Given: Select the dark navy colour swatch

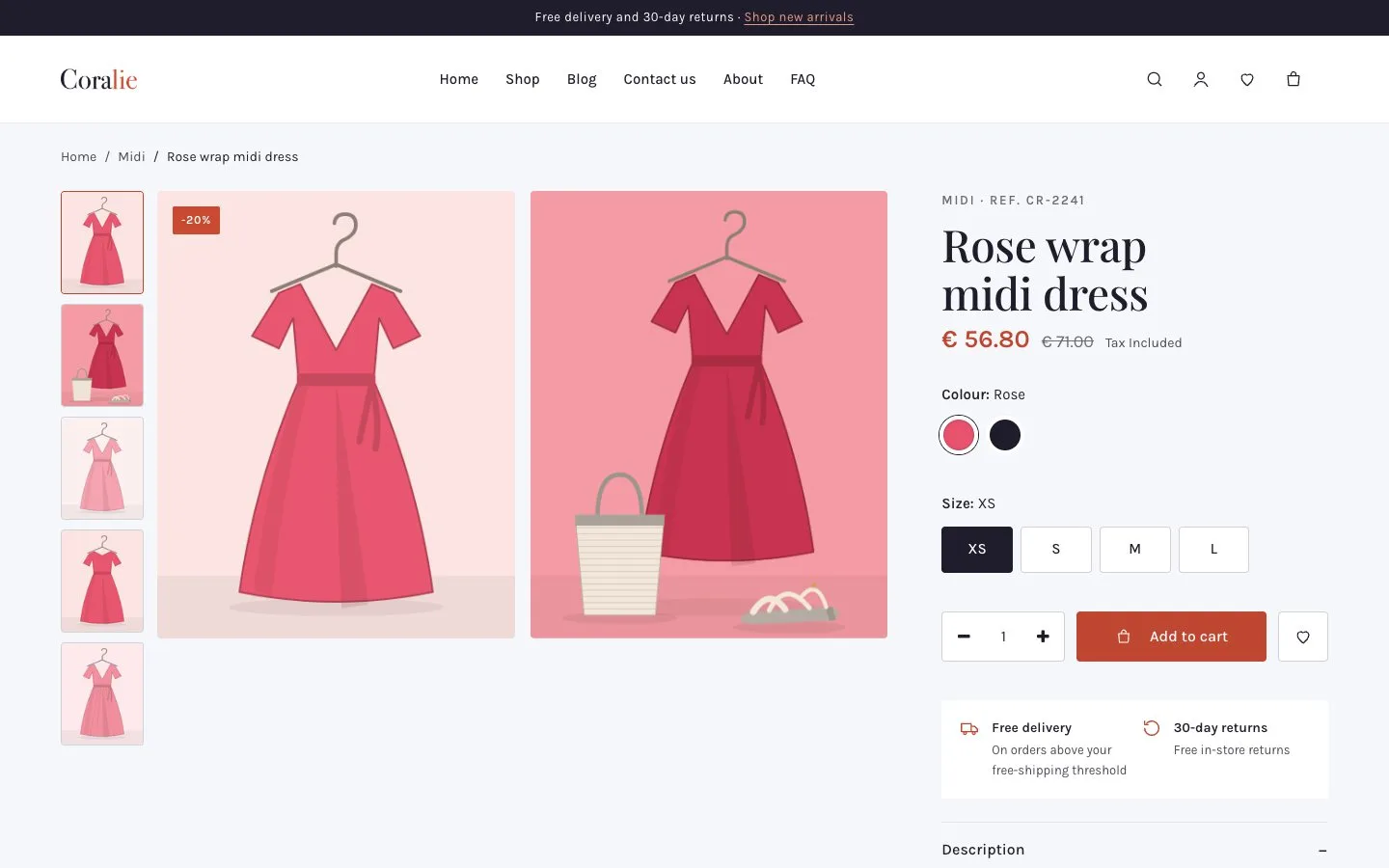Looking at the screenshot, I should (1005, 435).
